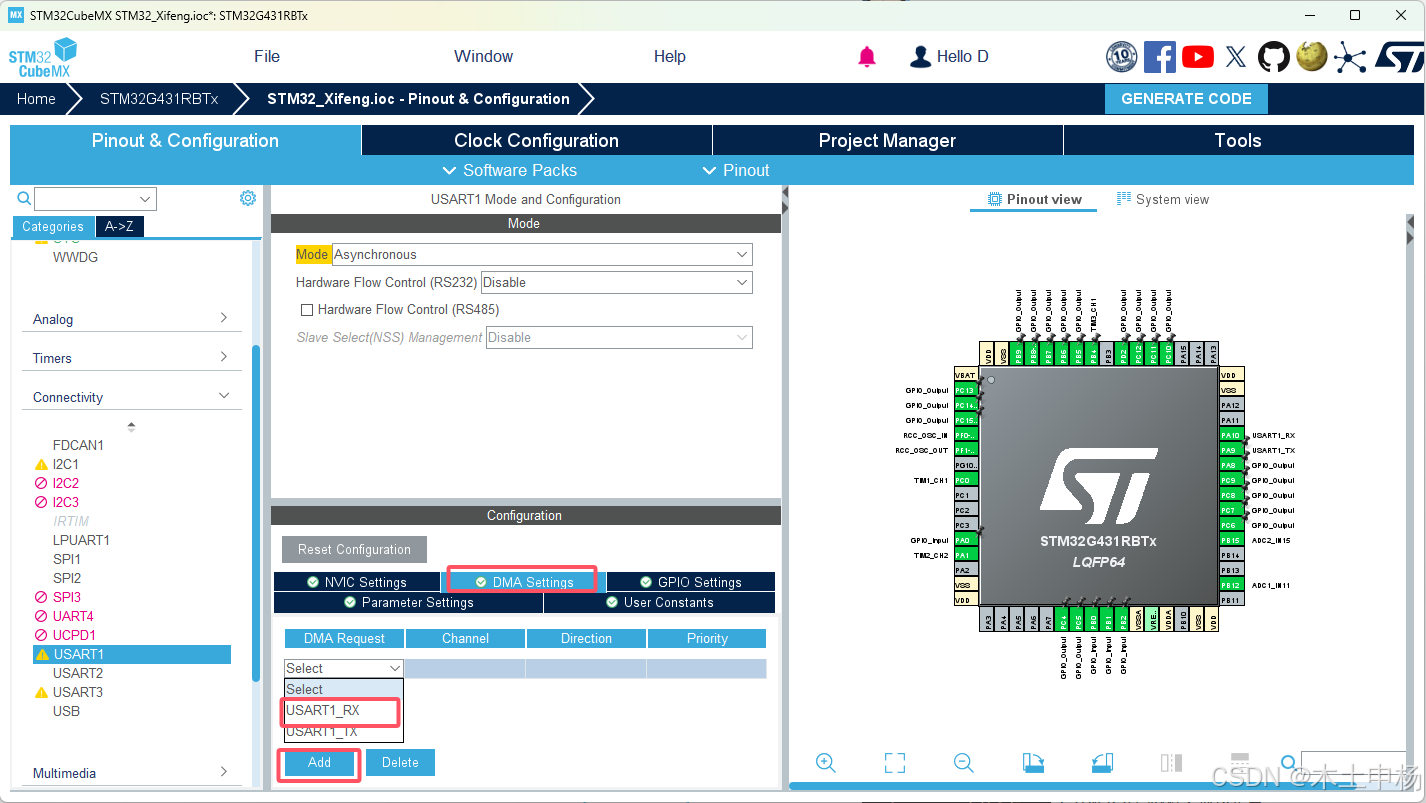
Task: Open the YouTube icon link
Action: [x=1198, y=57]
